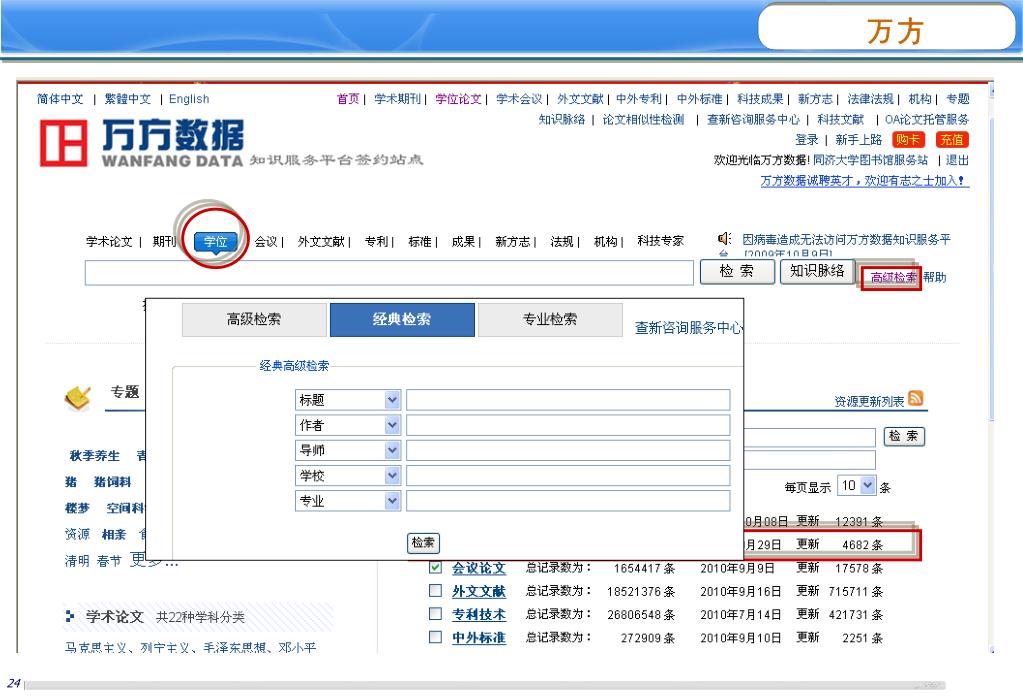Open the 作者 field dropdown
Screen dimensions: 1023x696
click(x=392, y=425)
